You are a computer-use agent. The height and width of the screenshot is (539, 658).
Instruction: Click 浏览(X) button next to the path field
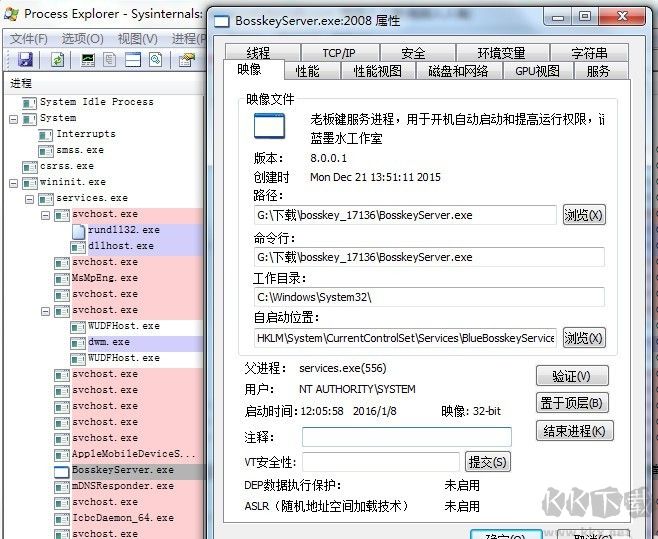click(584, 215)
